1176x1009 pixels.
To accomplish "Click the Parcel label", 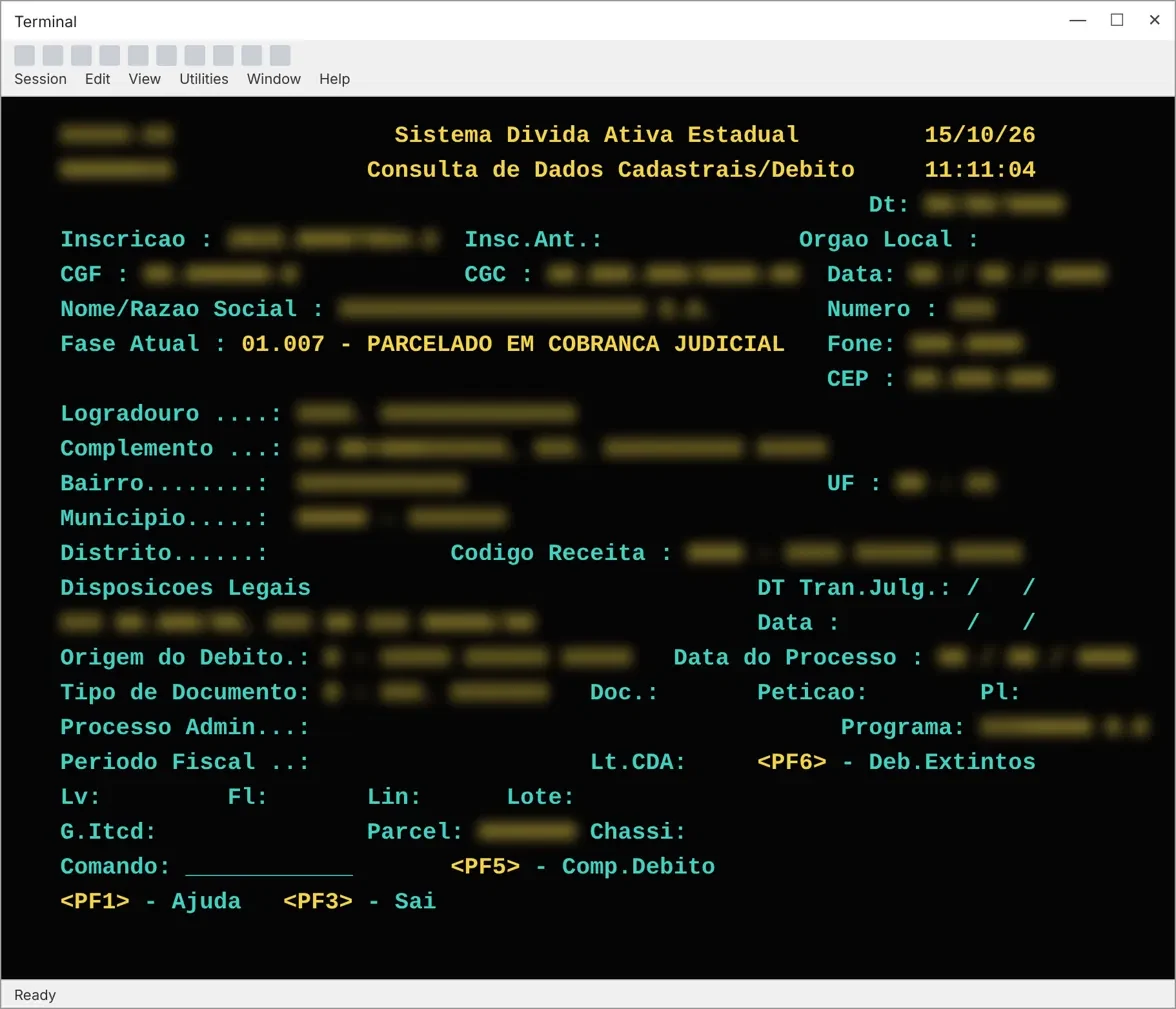I will (x=415, y=831).
